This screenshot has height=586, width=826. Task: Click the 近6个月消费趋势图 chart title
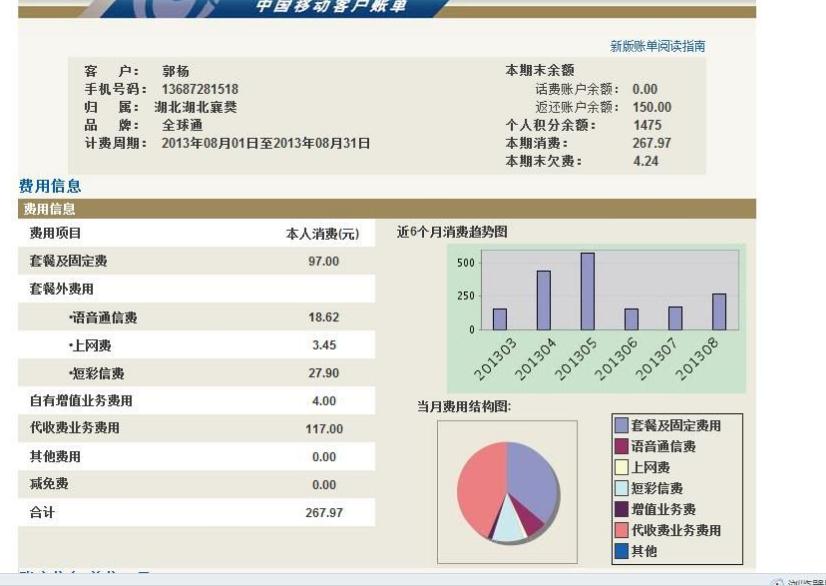tap(452, 232)
